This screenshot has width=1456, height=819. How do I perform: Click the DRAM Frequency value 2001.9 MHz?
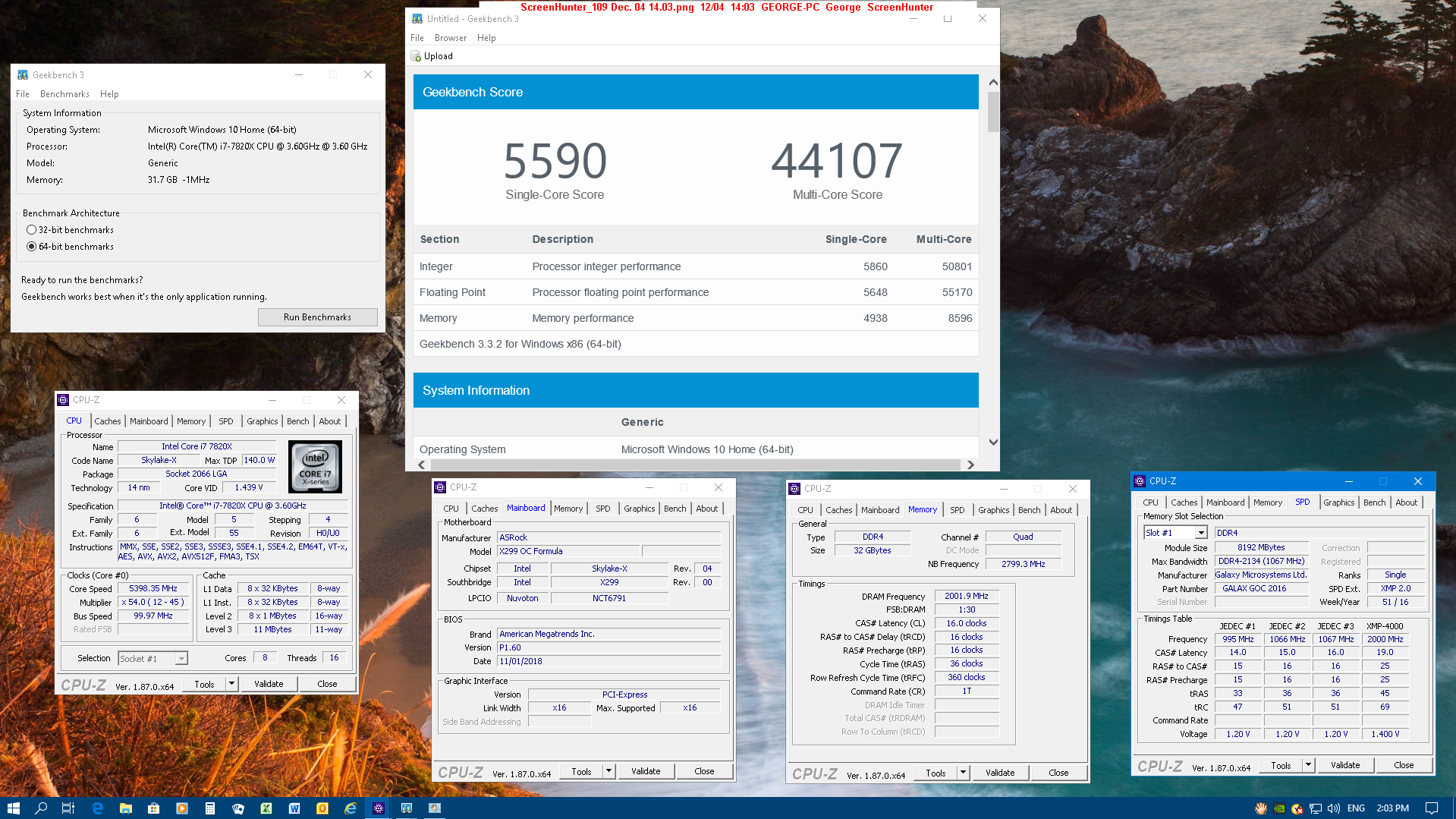tap(966, 596)
